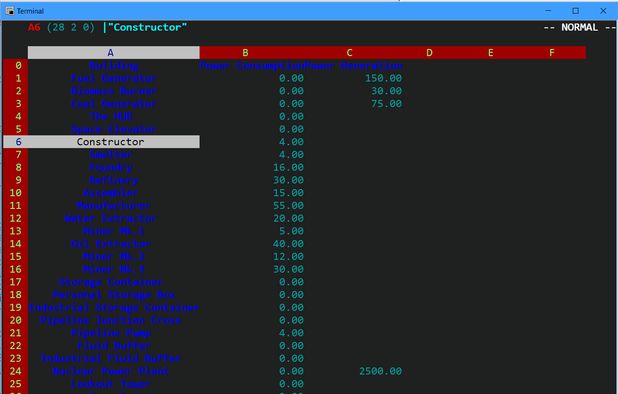Viewport: 618px width, 394px height.
Task: Select column C header
Action: tap(349, 52)
